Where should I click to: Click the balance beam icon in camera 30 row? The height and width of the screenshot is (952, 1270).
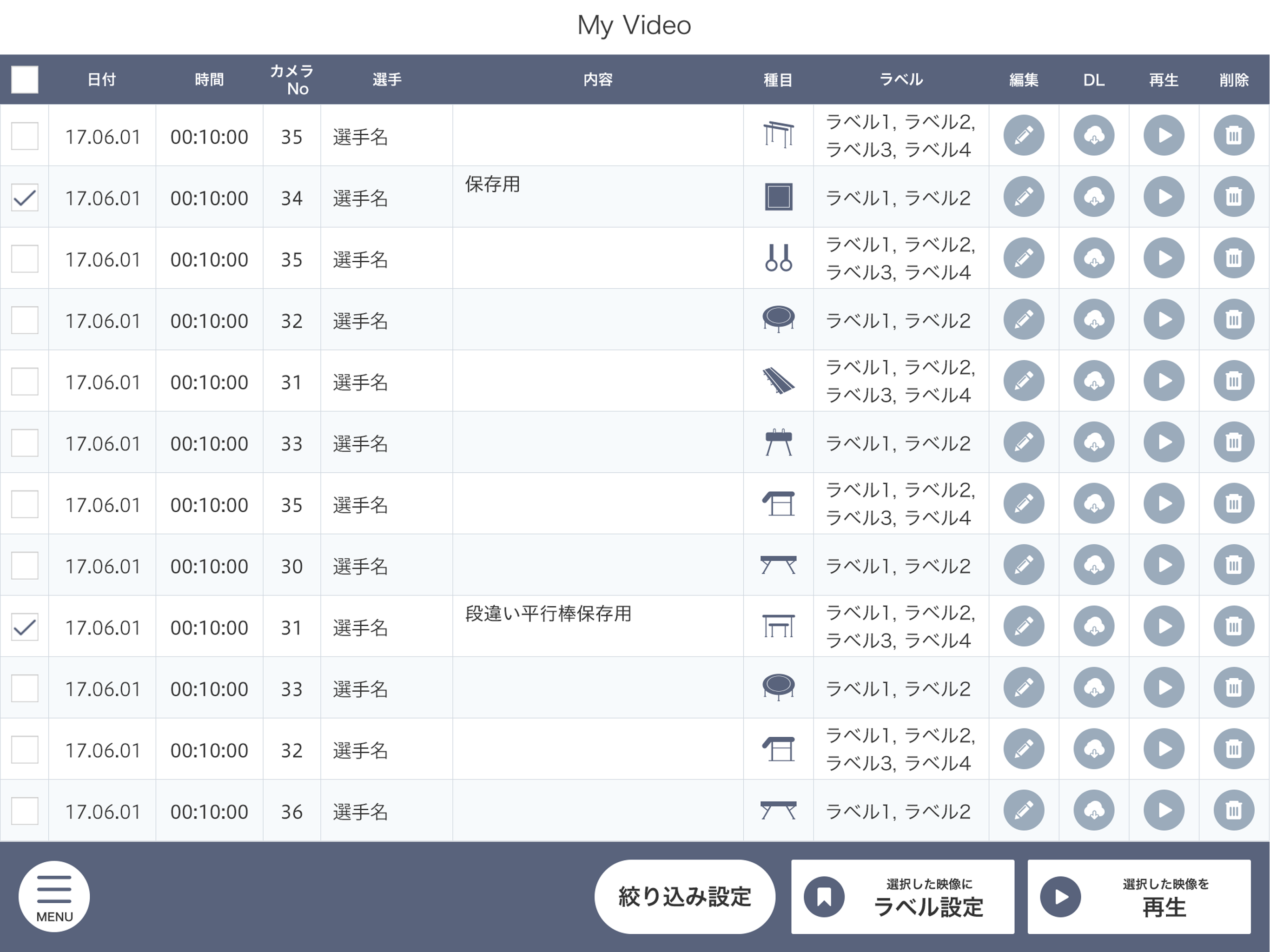click(779, 565)
